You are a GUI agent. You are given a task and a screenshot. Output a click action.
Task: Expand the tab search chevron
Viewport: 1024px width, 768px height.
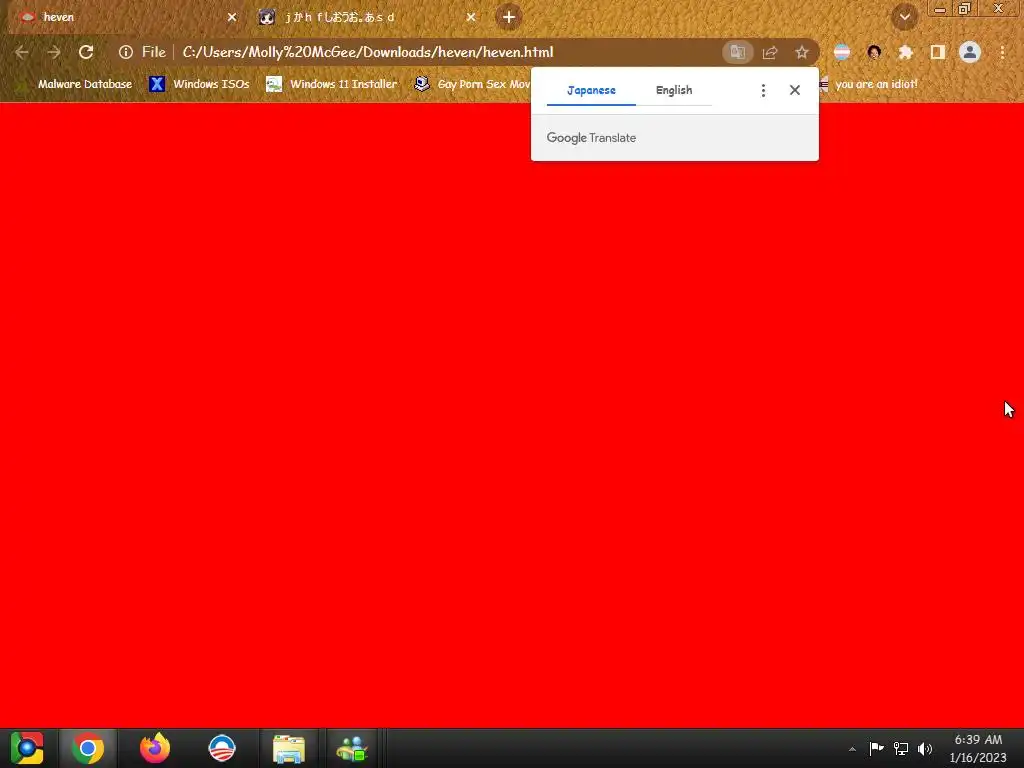(x=905, y=17)
